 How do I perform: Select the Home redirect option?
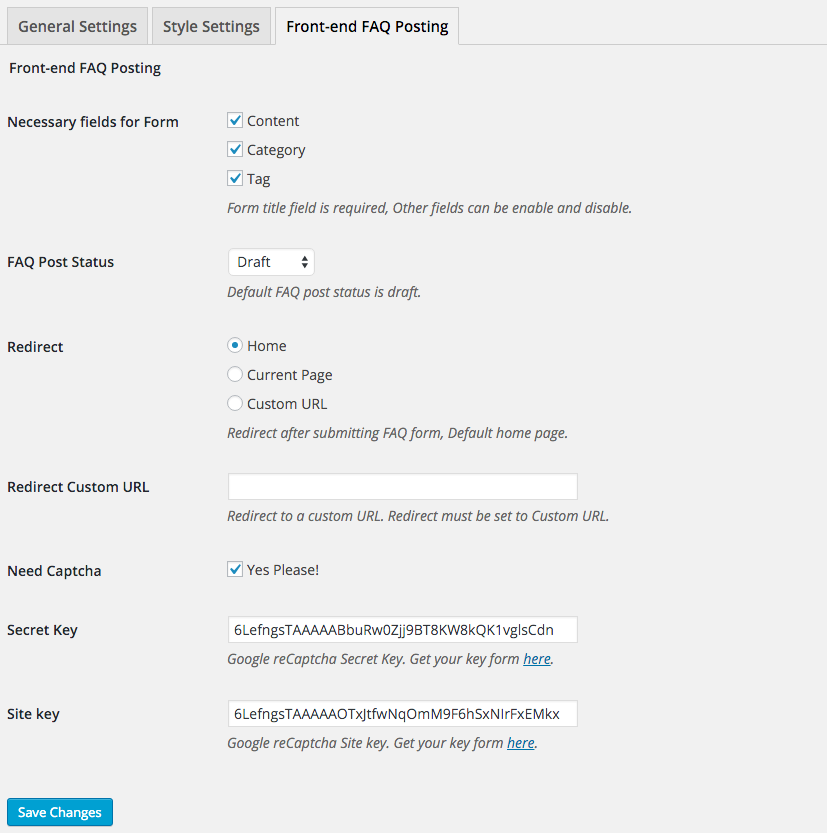pos(235,346)
